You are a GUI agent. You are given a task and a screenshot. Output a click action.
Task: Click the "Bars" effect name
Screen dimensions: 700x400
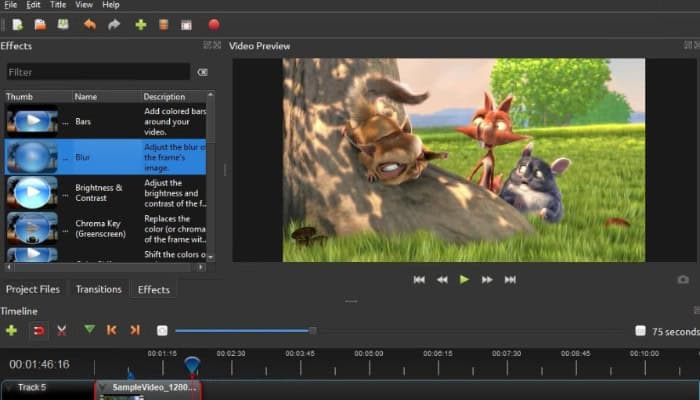(x=83, y=121)
